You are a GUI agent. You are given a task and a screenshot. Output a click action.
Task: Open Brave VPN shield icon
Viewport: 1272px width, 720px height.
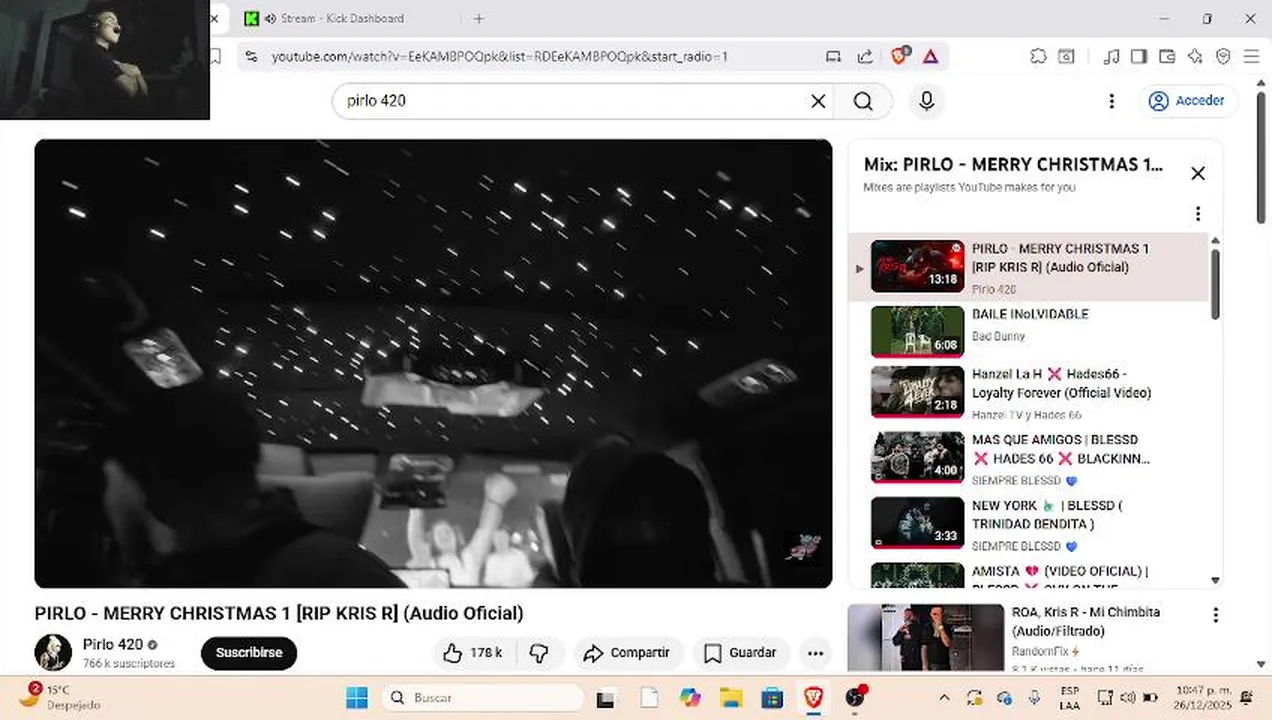tap(1222, 57)
